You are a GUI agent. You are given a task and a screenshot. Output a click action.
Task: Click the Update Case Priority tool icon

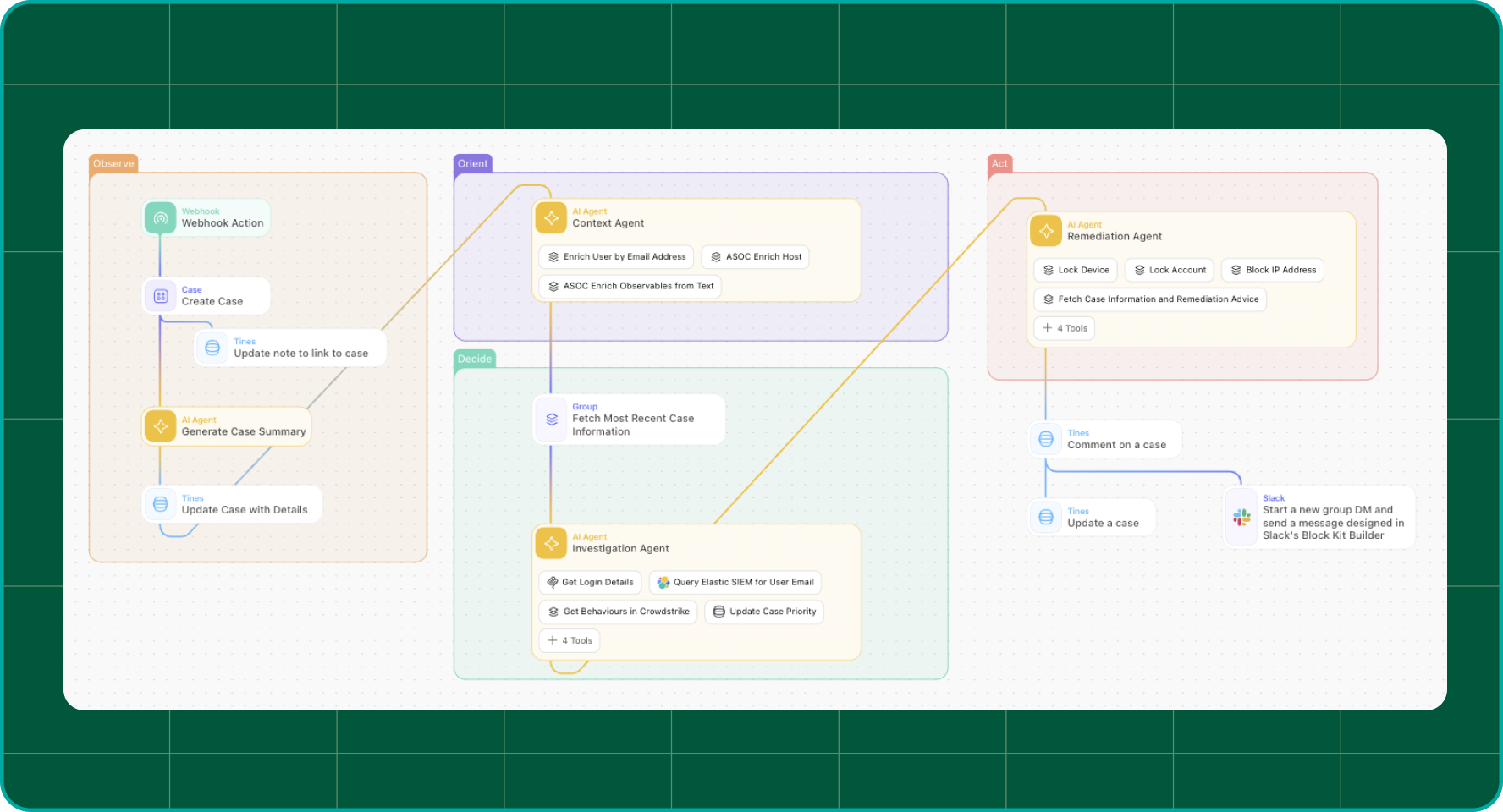point(719,612)
